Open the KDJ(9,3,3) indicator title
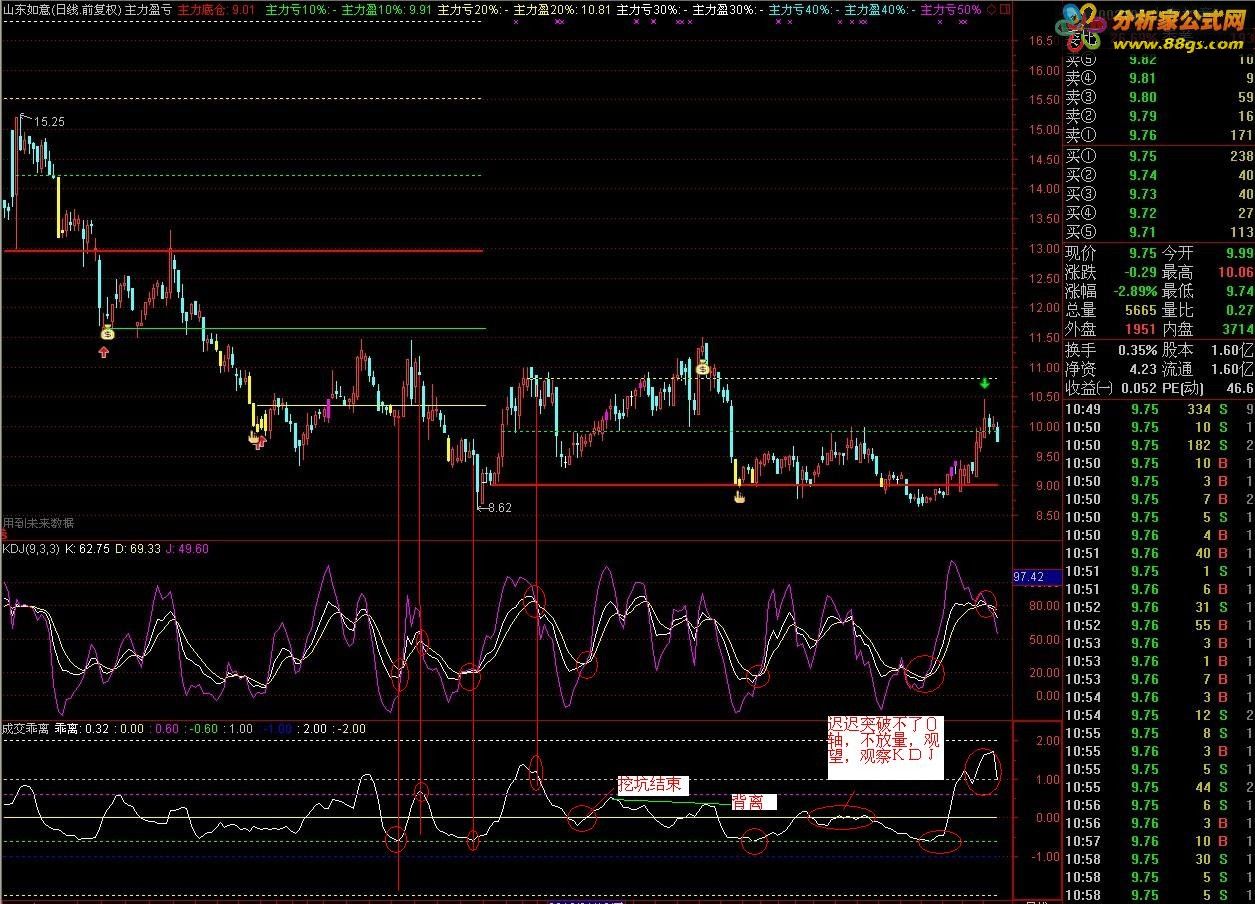The image size is (1255, 904). [30, 548]
